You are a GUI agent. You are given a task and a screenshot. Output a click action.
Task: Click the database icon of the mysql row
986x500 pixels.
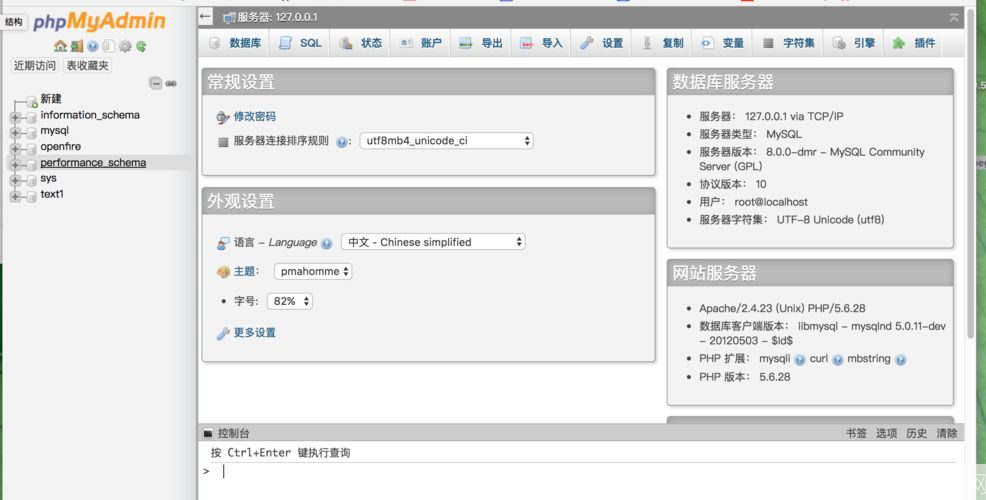click(31, 133)
